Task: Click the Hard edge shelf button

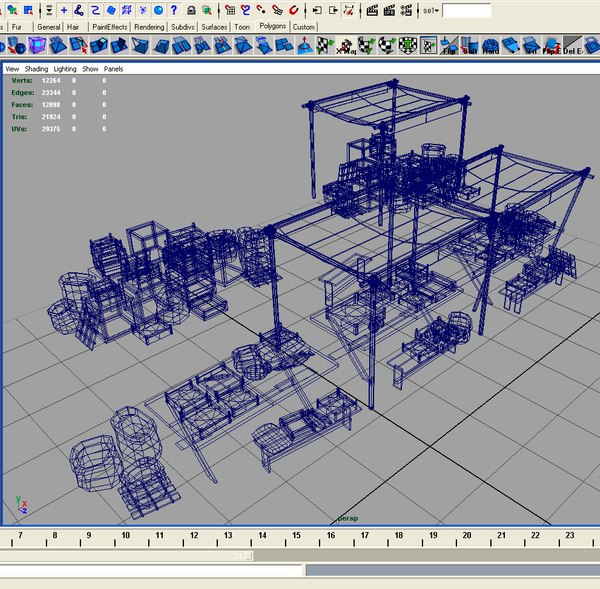Action: pos(490,46)
